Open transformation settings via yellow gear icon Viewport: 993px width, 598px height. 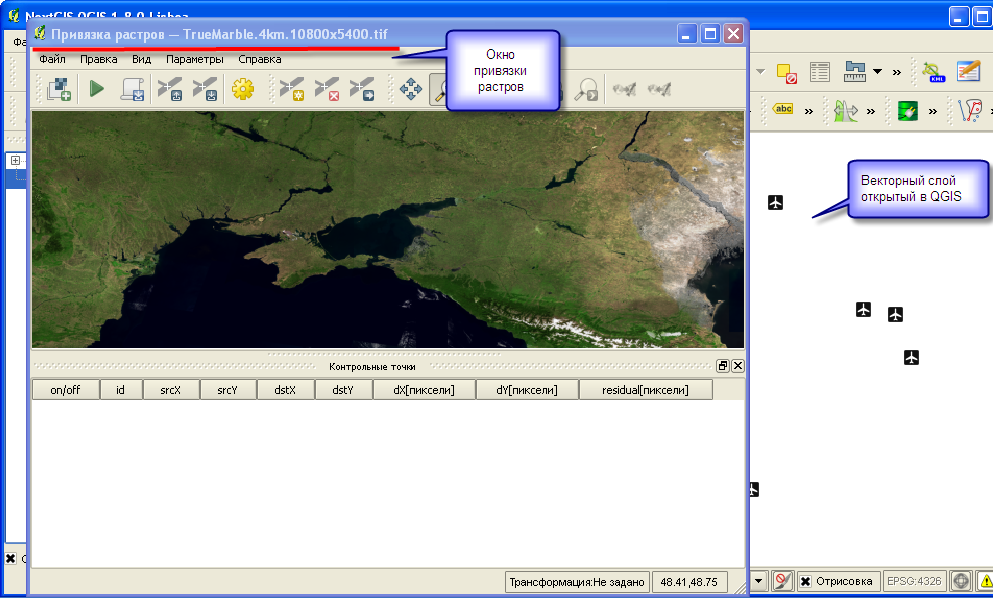point(242,89)
